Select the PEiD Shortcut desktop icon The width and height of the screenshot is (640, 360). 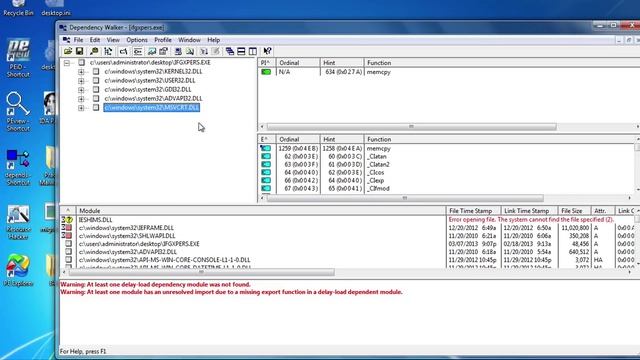click(x=18, y=58)
